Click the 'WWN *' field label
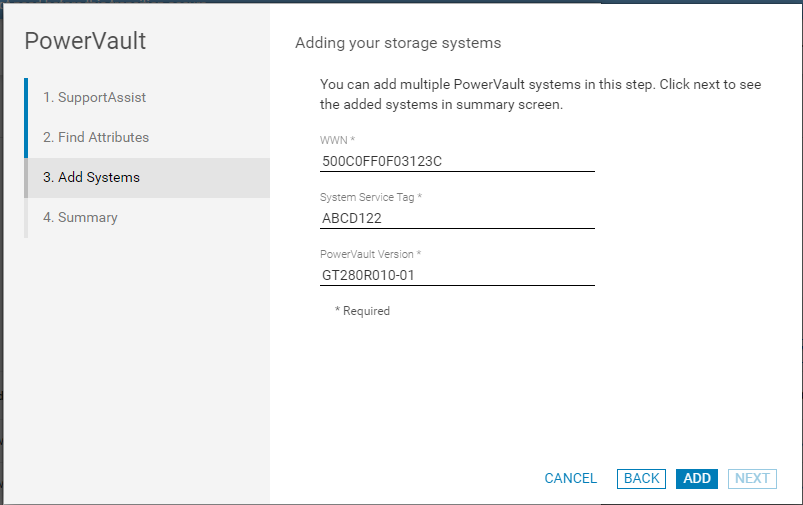 pyautogui.click(x=337, y=140)
